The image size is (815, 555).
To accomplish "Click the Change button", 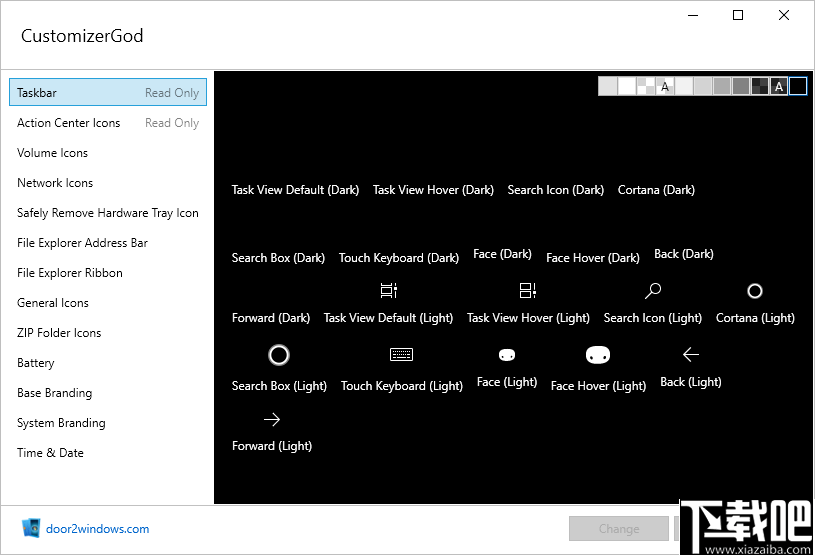I will coord(619,528).
